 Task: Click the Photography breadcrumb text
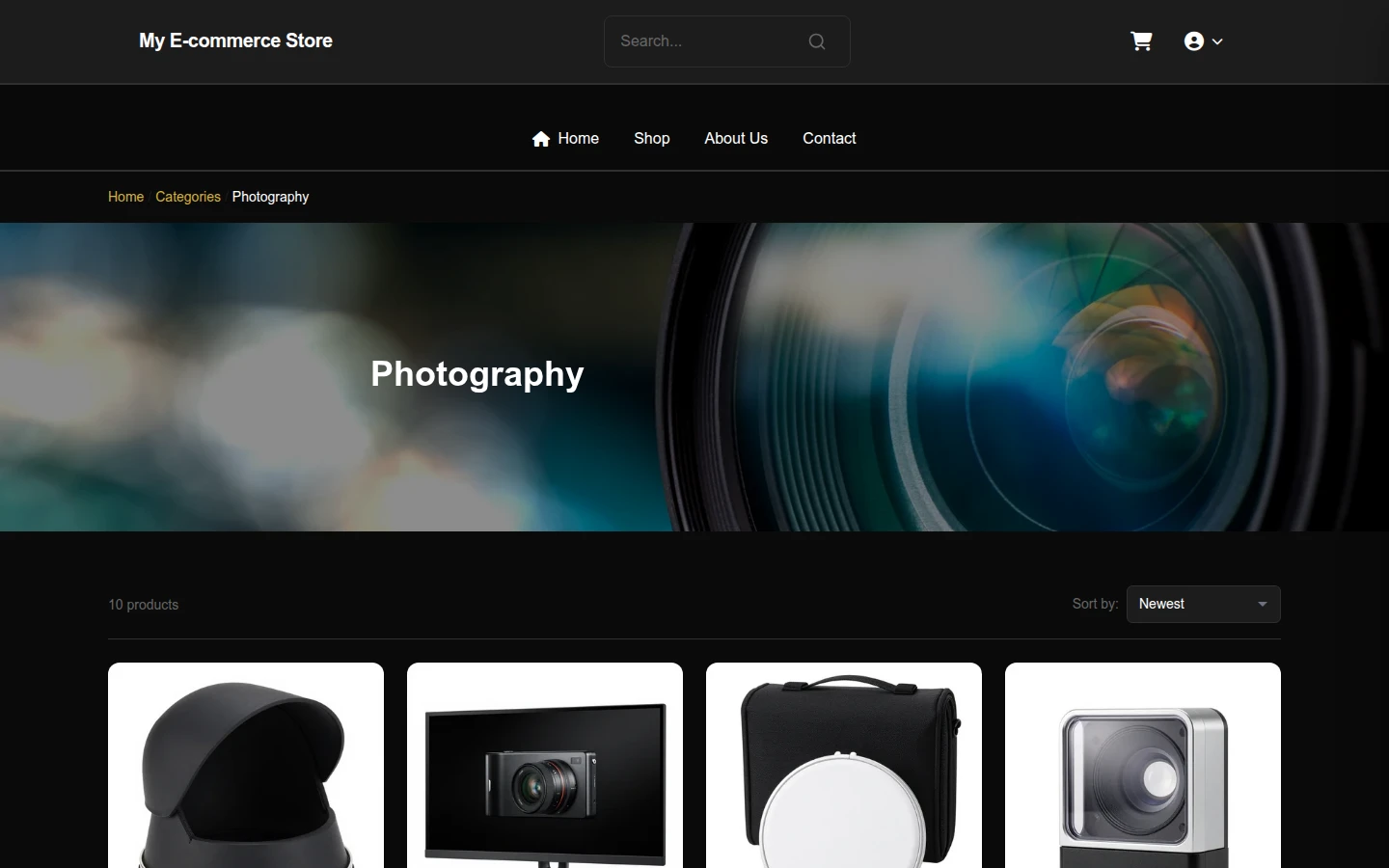[270, 197]
